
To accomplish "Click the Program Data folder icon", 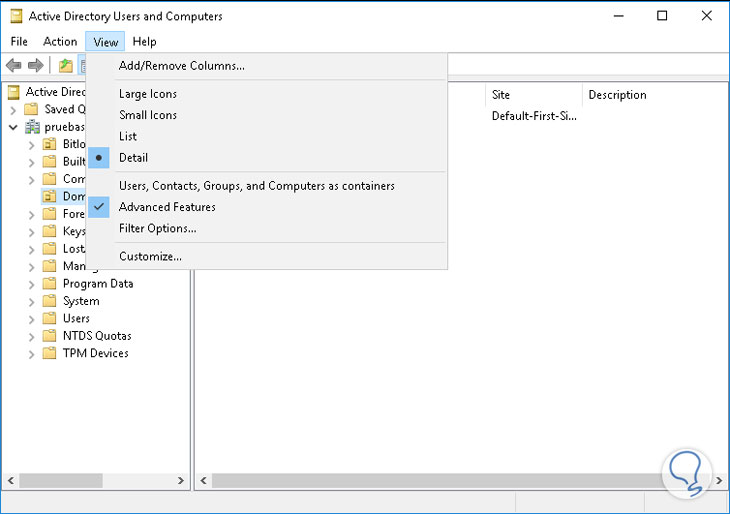I will (49, 284).
